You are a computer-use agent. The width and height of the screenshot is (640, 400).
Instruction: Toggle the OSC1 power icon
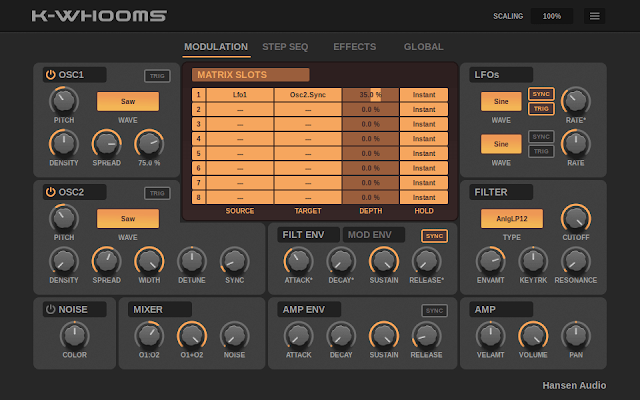(x=50, y=75)
